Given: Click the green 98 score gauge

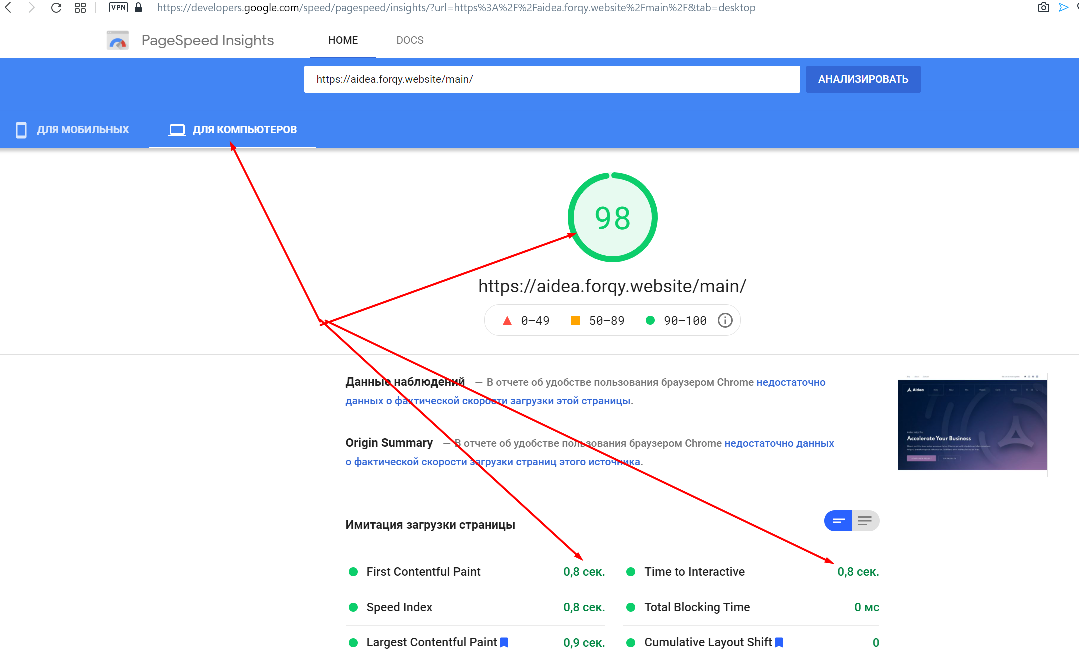Looking at the screenshot, I should tap(612, 217).
